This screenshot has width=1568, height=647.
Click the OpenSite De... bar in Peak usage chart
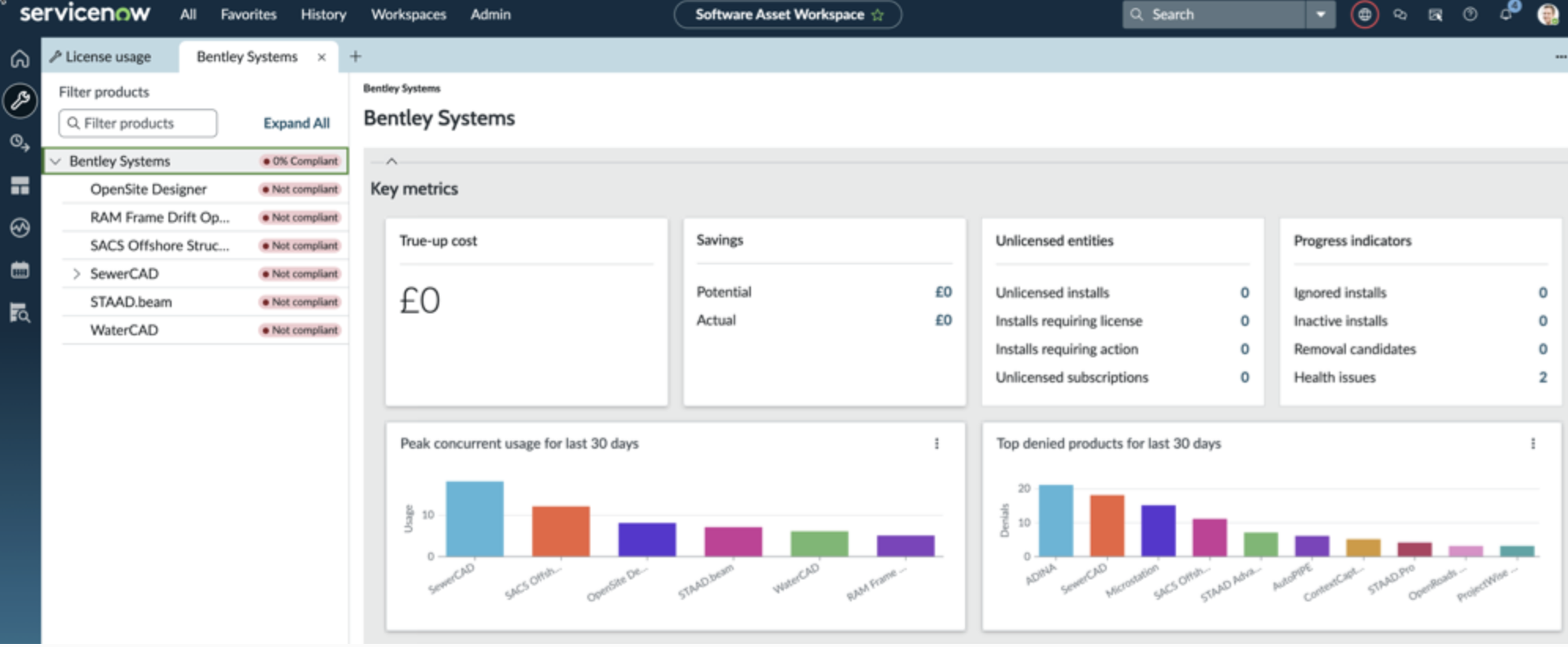pyautogui.click(x=647, y=540)
